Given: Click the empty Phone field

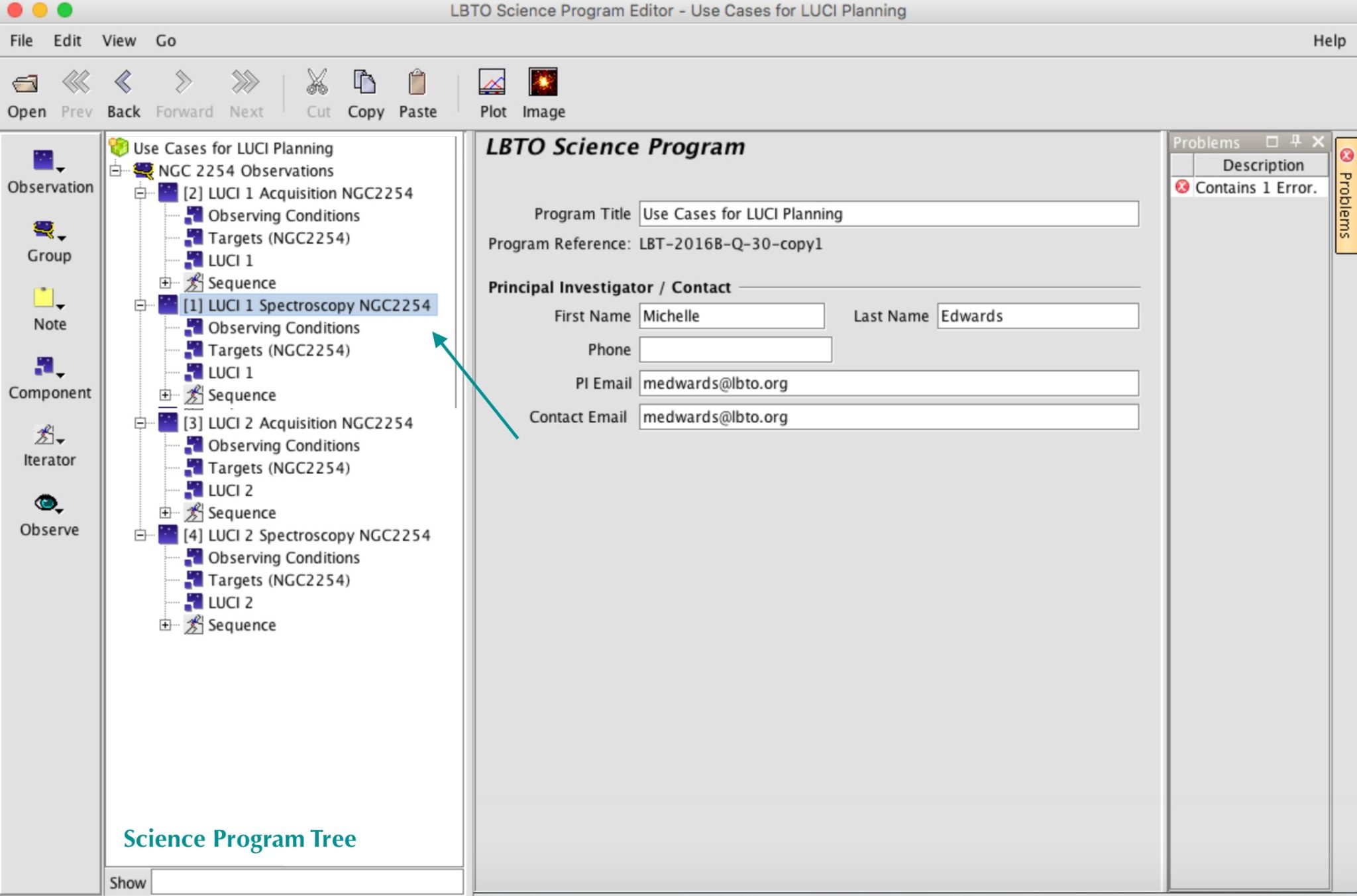Looking at the screenshot, I should 735,350.
